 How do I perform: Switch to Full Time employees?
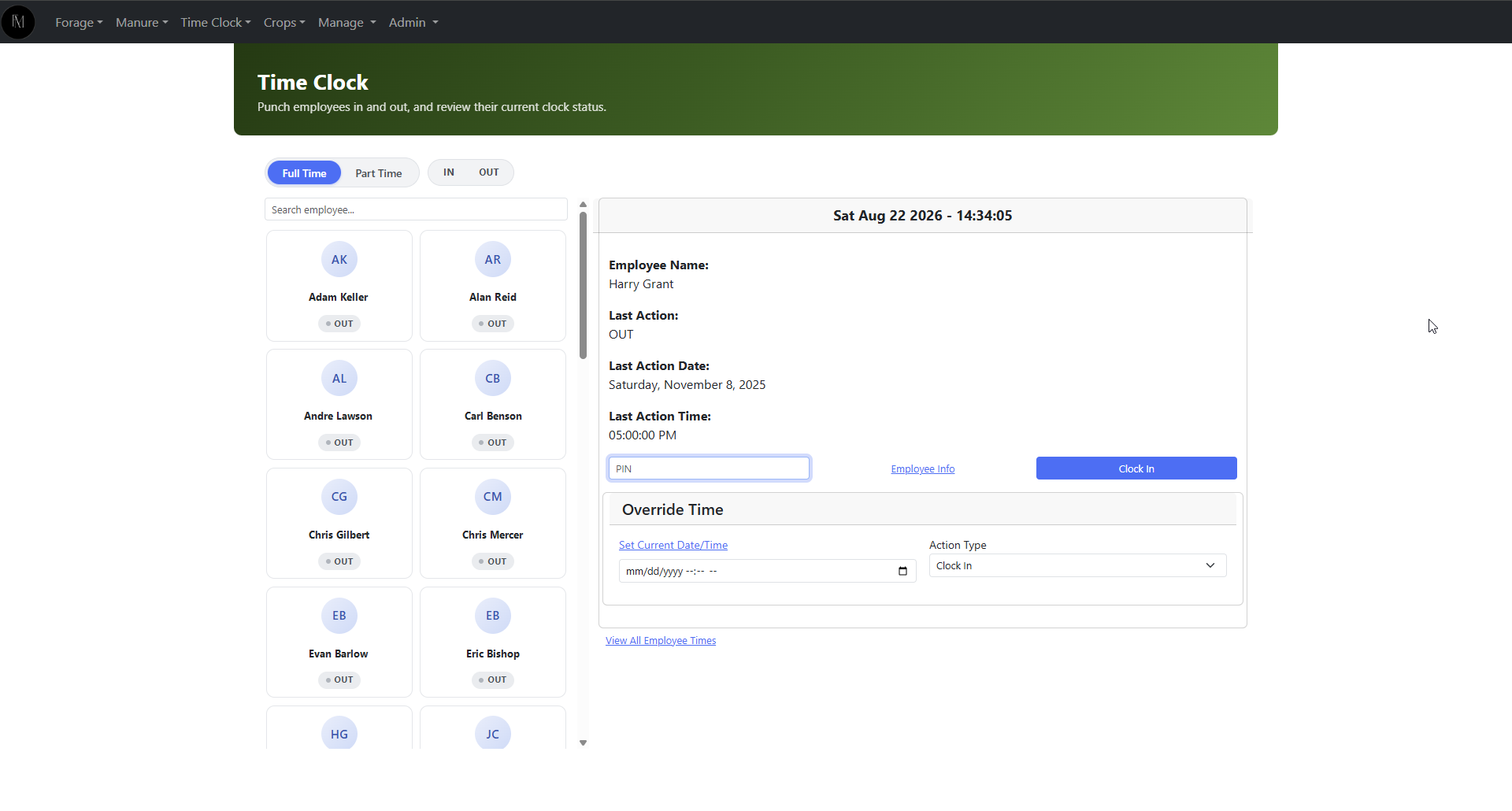click(304, 173)
